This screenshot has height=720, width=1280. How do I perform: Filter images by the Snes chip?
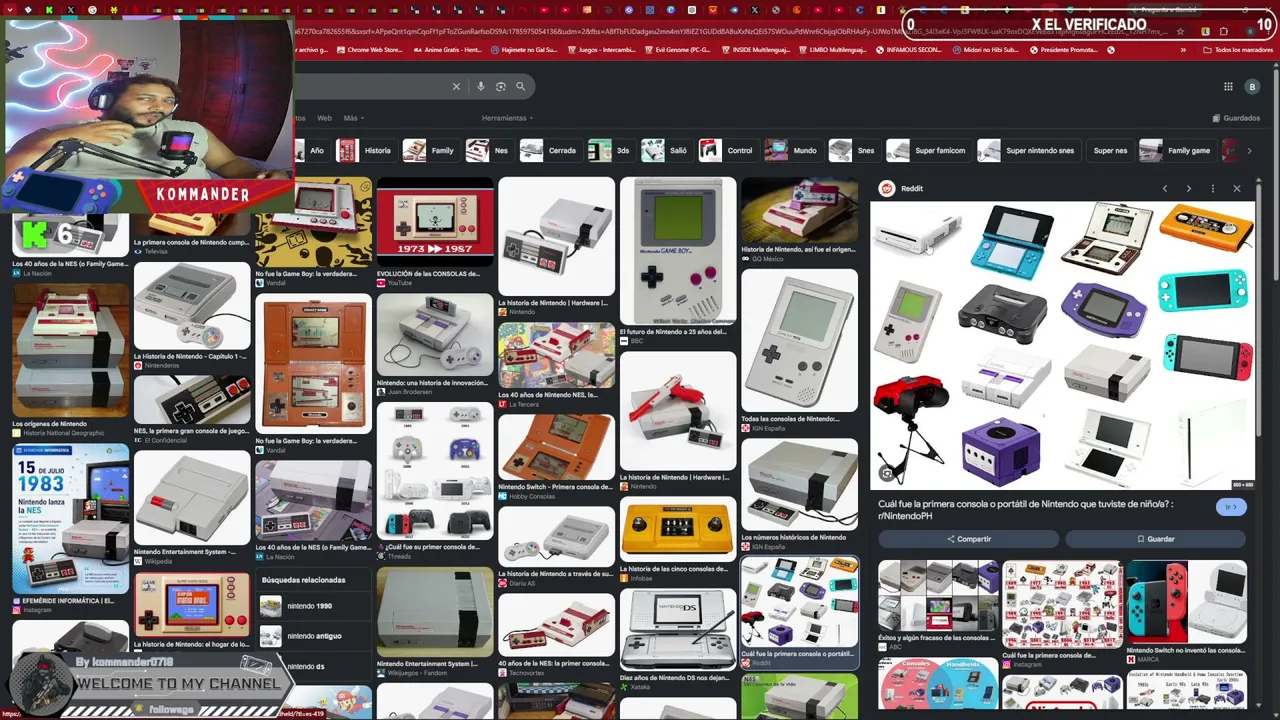853,151
